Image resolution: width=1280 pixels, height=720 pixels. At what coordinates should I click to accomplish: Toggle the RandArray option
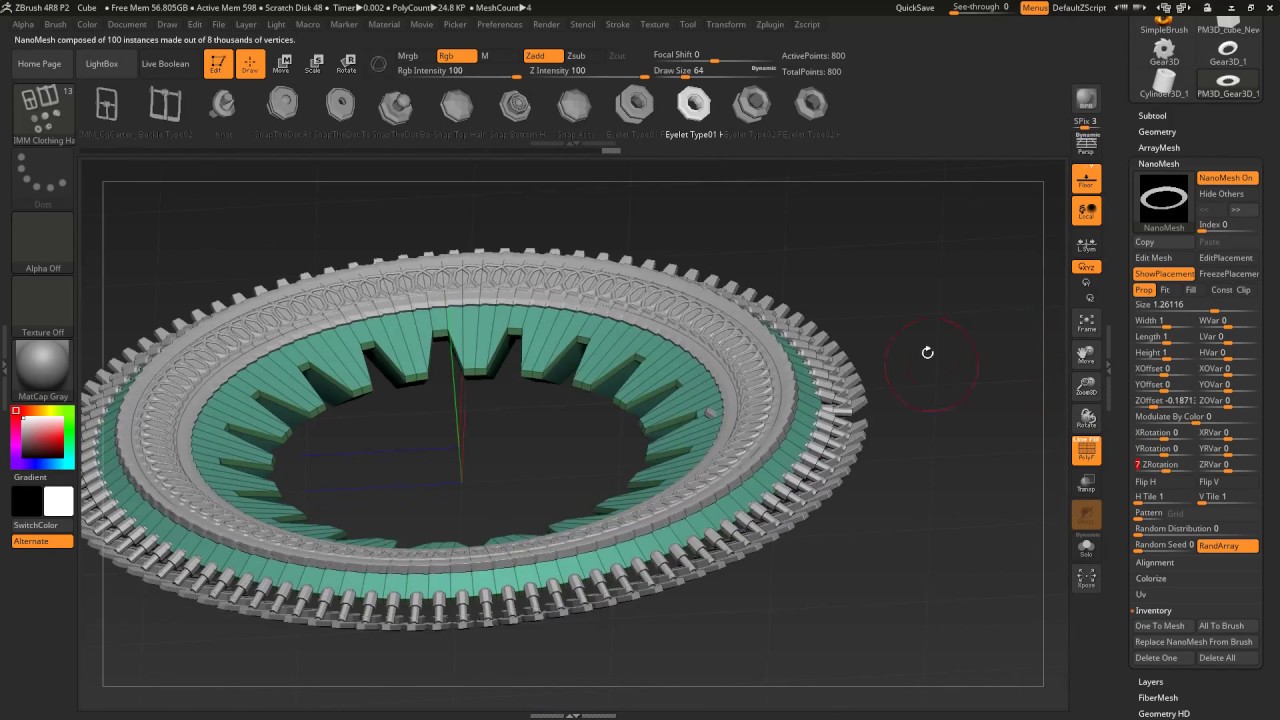1227,546
